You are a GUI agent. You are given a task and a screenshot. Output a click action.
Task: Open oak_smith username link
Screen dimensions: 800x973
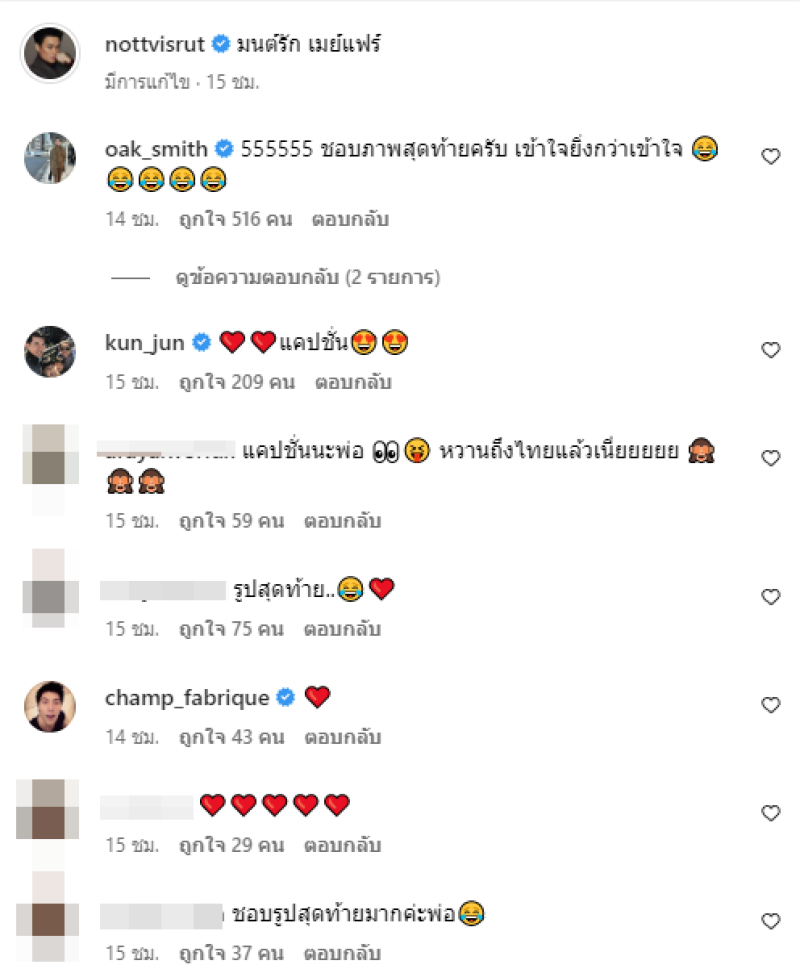(156, 149)
